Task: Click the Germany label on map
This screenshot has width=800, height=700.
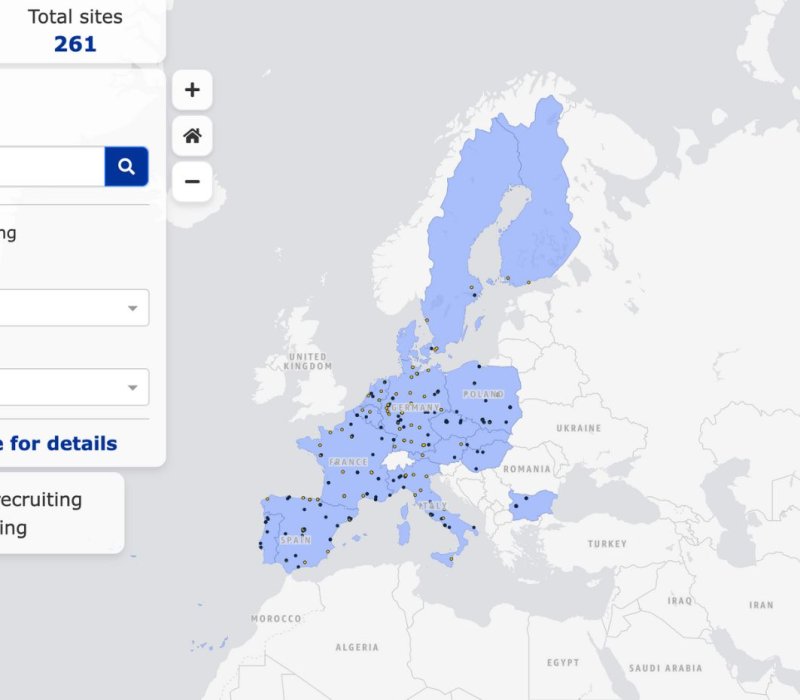Action: point(415,408)
